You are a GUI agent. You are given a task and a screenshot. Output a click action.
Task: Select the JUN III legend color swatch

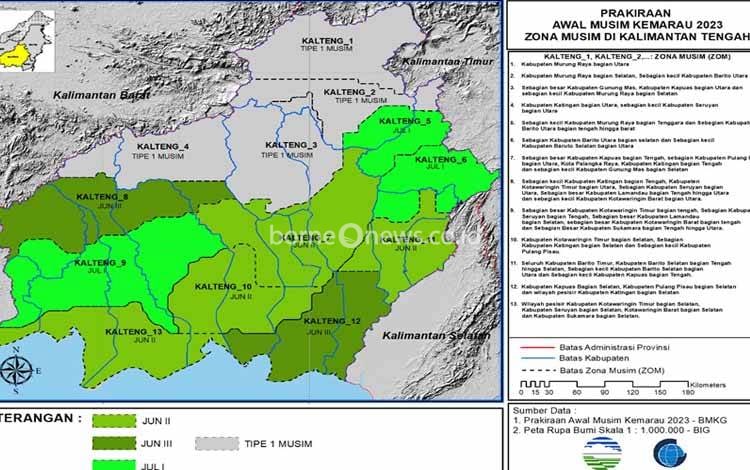coord(114,444)
